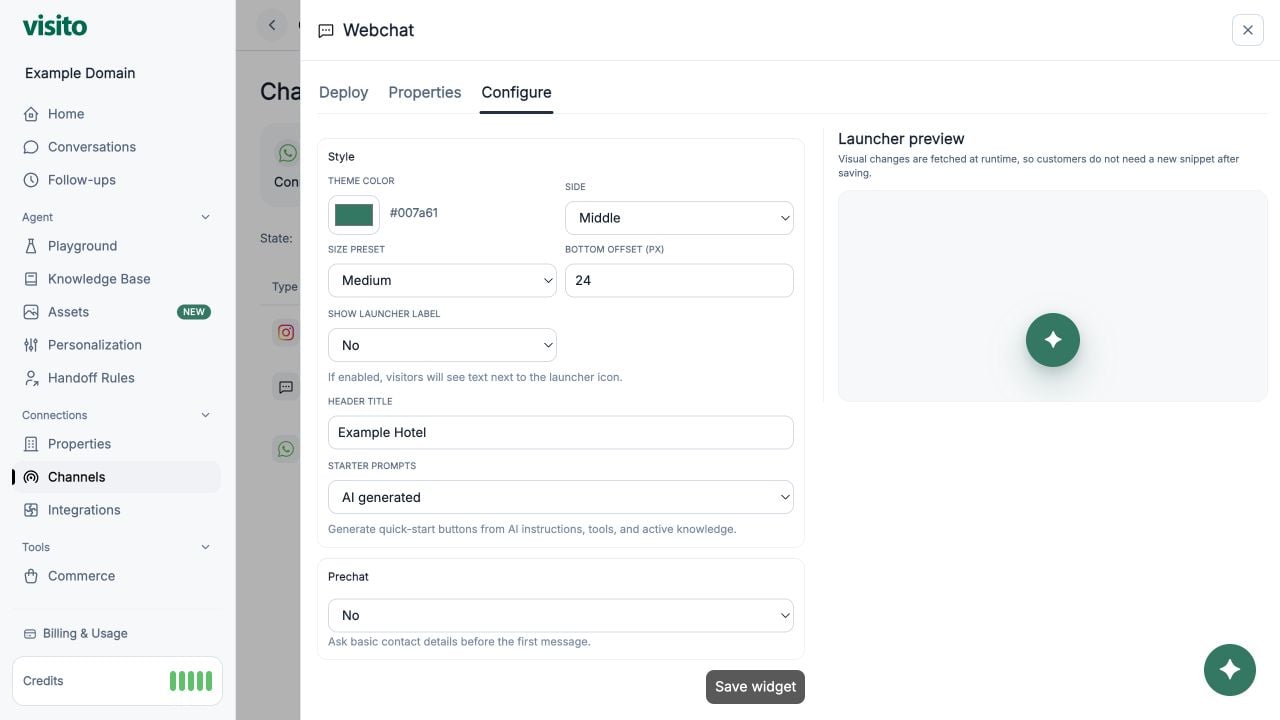Switch to the Deploy tab
Image resolution: width=1280 pixels, height=720 pixels.
coord(344,92)
